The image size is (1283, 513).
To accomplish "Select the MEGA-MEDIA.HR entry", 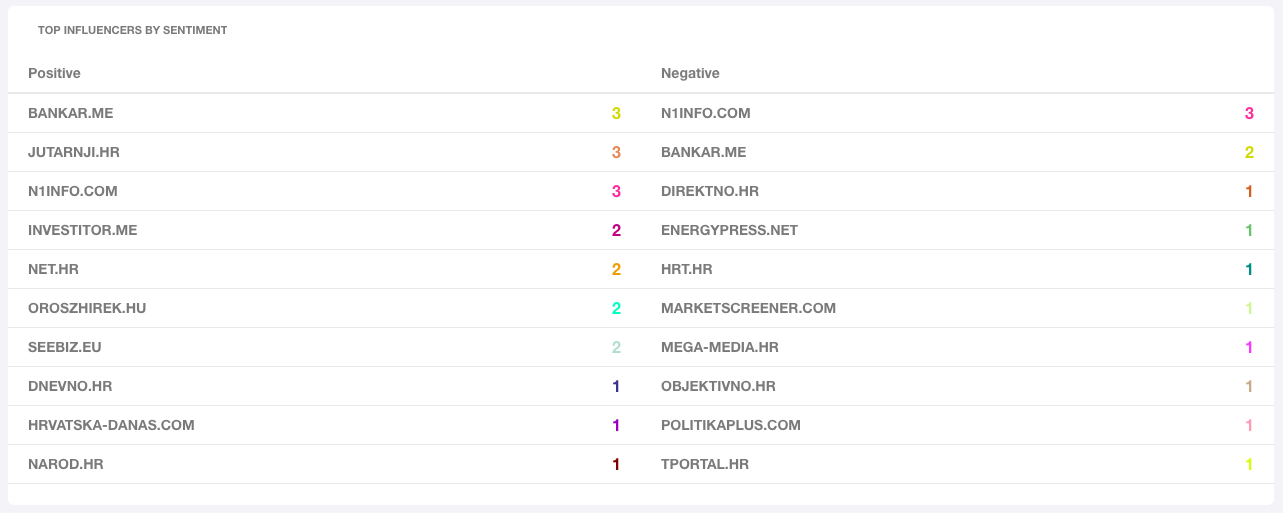I will tap(720, 347).
